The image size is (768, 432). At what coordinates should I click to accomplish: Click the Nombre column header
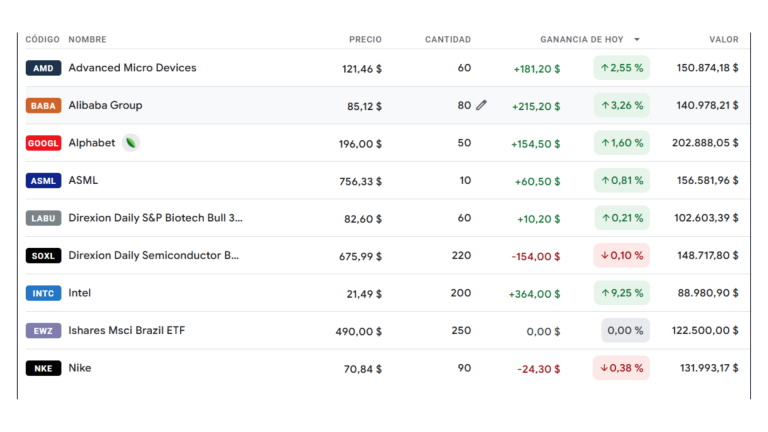pos(87,40)
